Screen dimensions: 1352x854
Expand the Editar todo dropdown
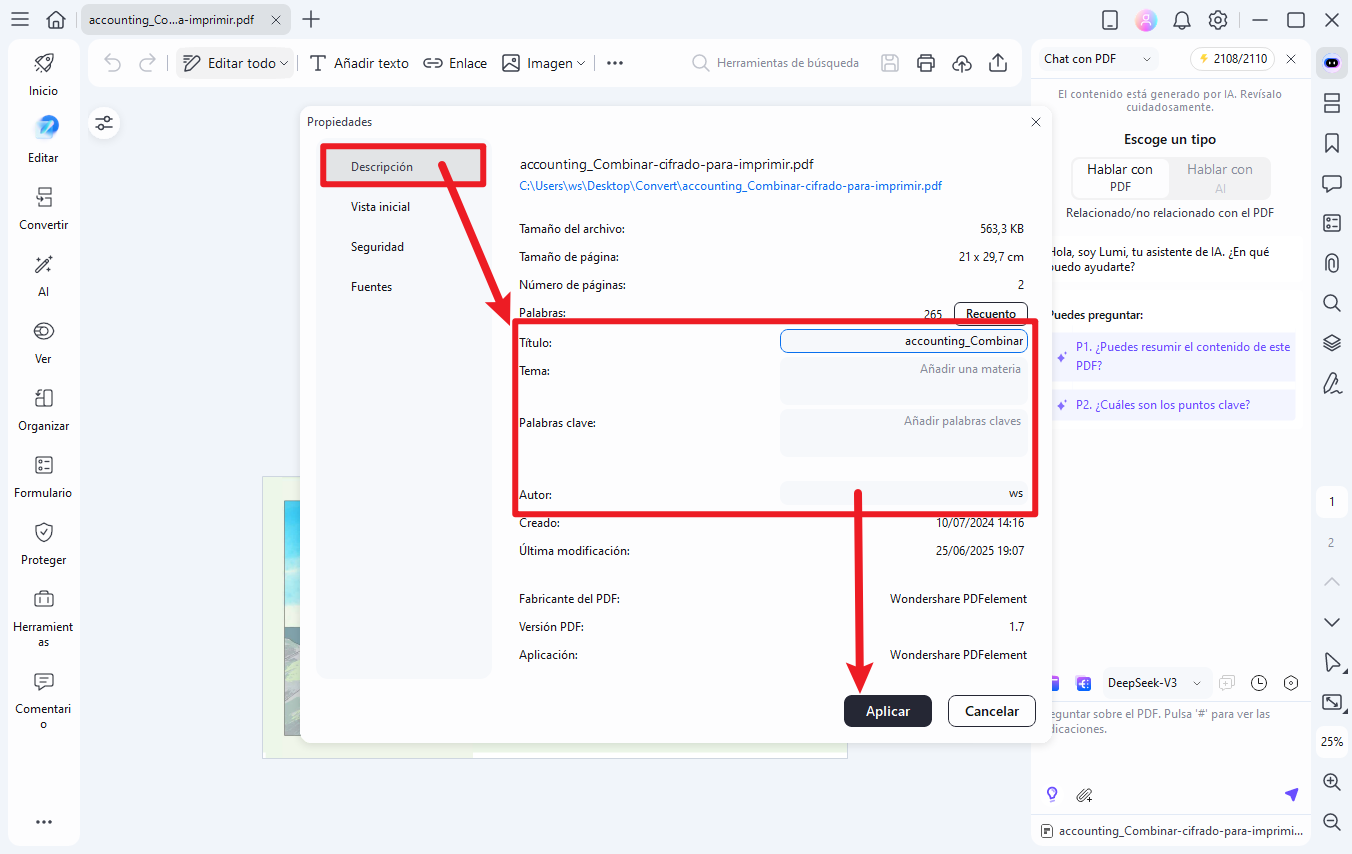pos(236,63)
